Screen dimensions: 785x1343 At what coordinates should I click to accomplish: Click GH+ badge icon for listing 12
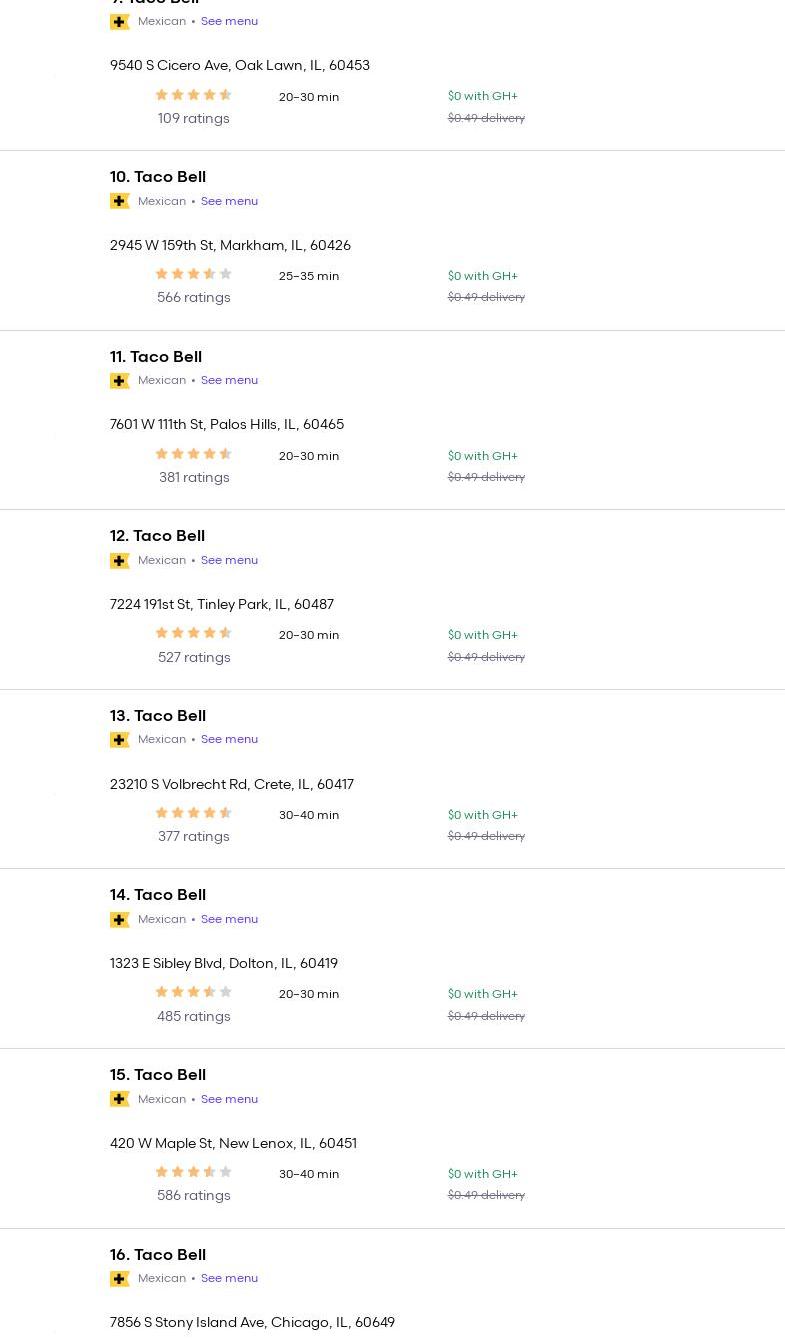(120, 561)
